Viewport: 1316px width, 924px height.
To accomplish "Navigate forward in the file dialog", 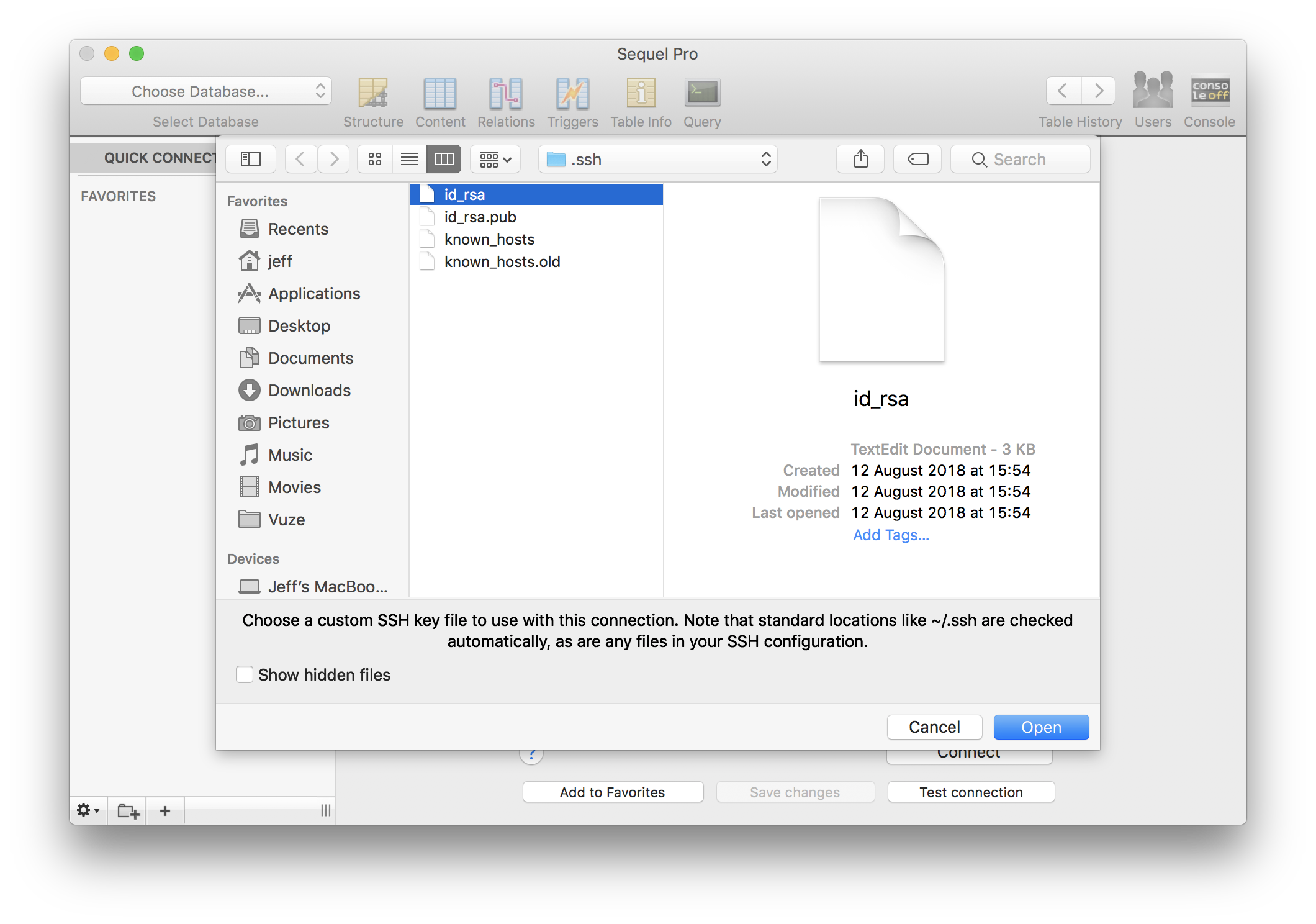I will pos(334,160).
